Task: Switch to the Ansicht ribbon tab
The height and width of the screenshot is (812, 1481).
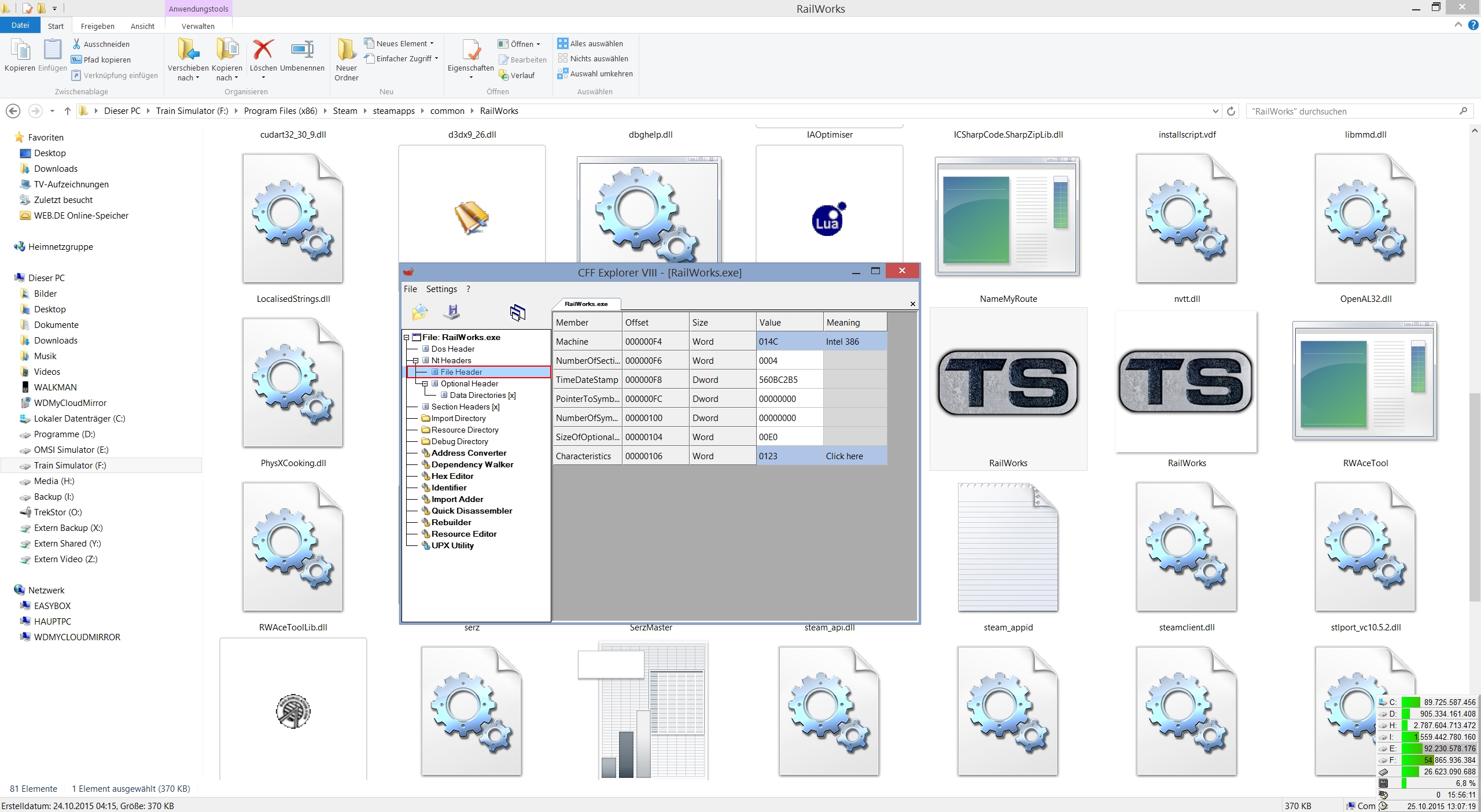Action: (x=142, y=26)
